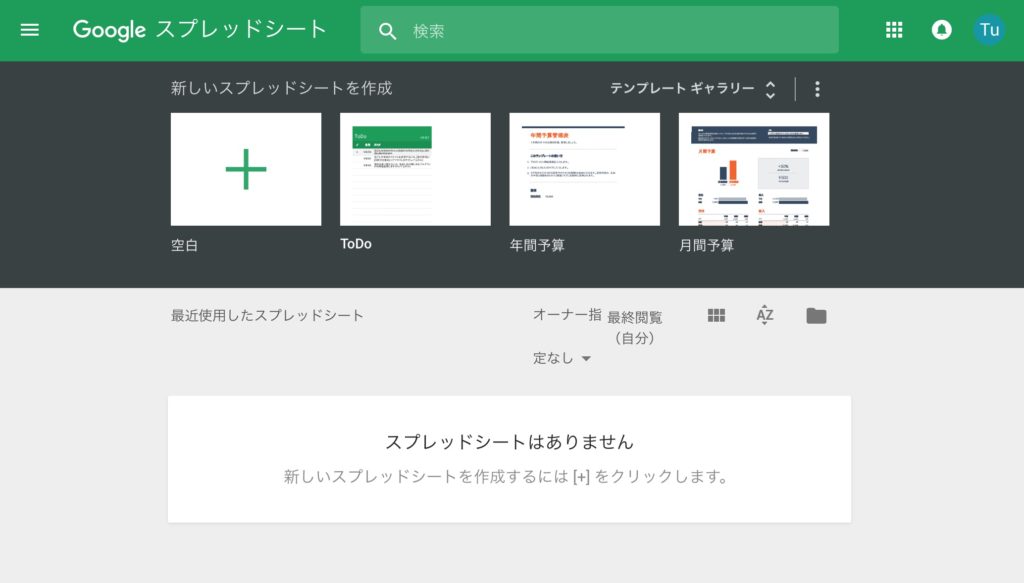
Task: Select the 年間予算 template thumbnail
Action: (x=584, y=169)
